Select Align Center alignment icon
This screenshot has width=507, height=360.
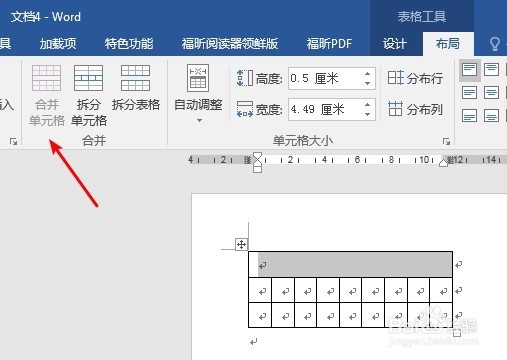491,93
